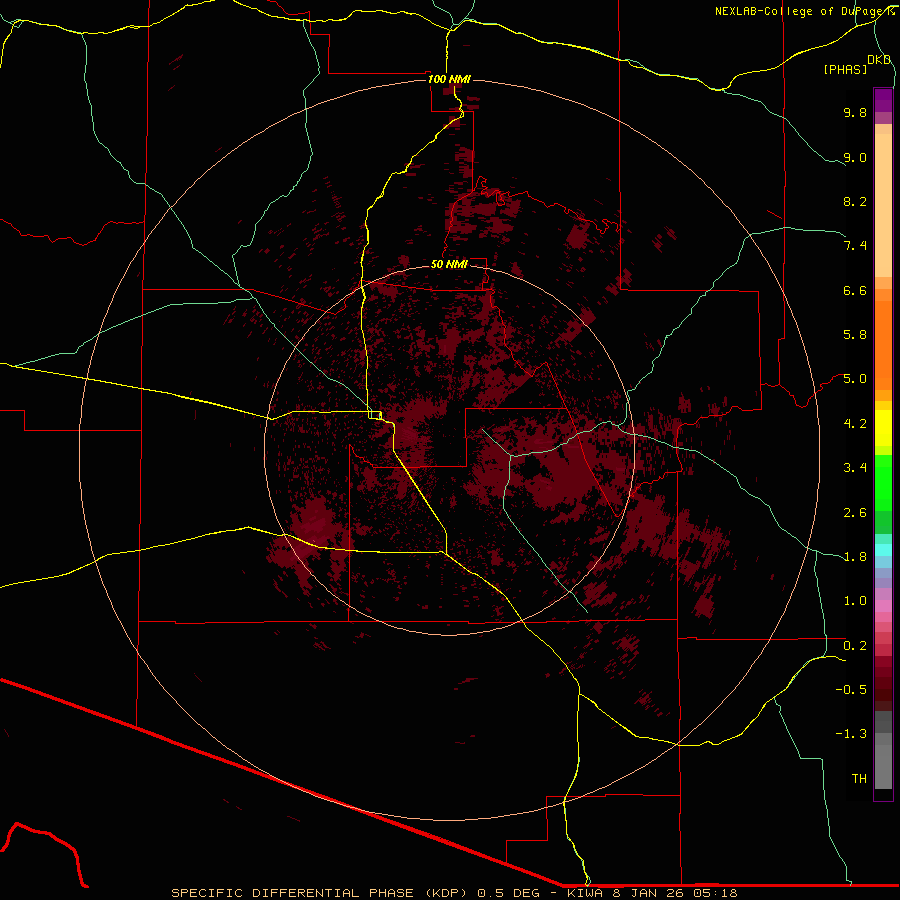The width and height of the screenshot is (900, 900).
Task: Click the 100 NMI range ring label
Action: [x=449, y=79]
